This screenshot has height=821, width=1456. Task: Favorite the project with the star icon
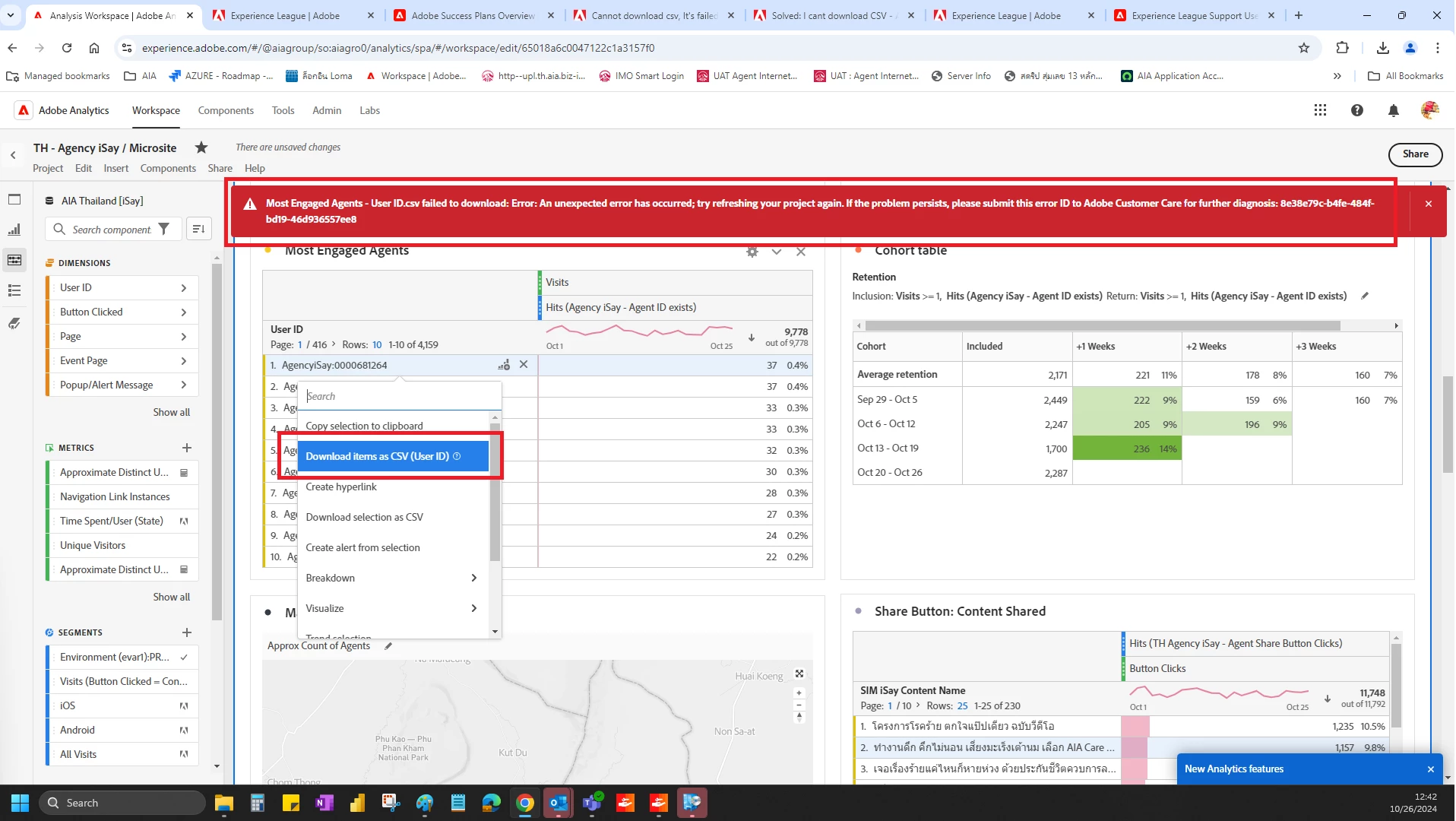[201, 147]
